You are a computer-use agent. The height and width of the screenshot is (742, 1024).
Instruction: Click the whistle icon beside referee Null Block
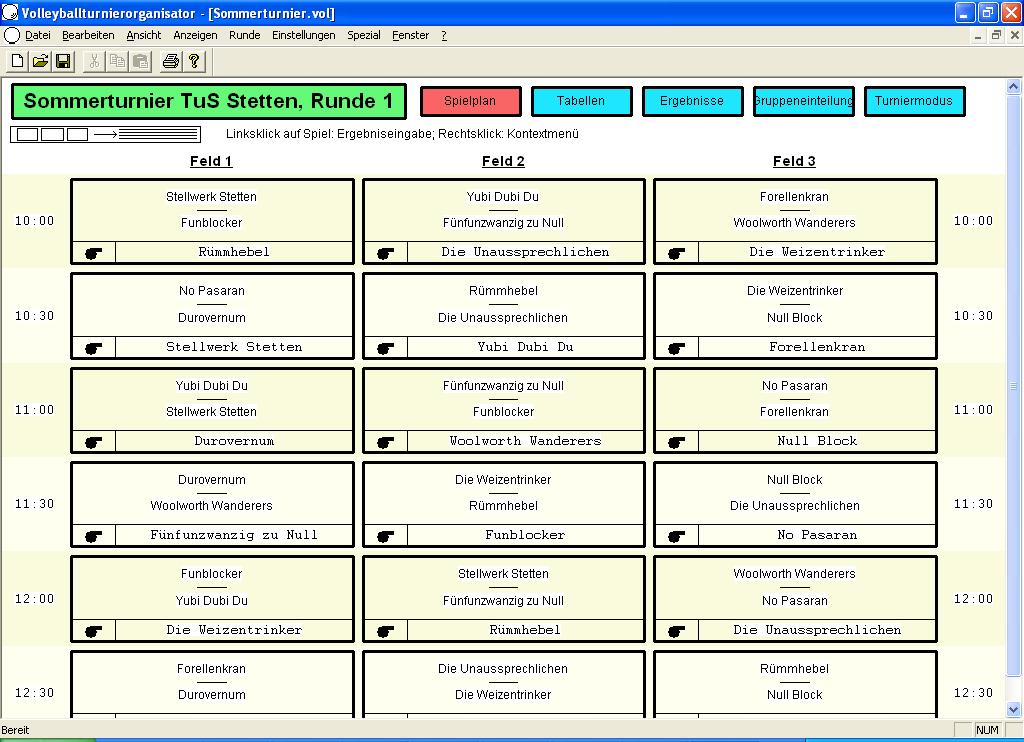click(677, 442)
